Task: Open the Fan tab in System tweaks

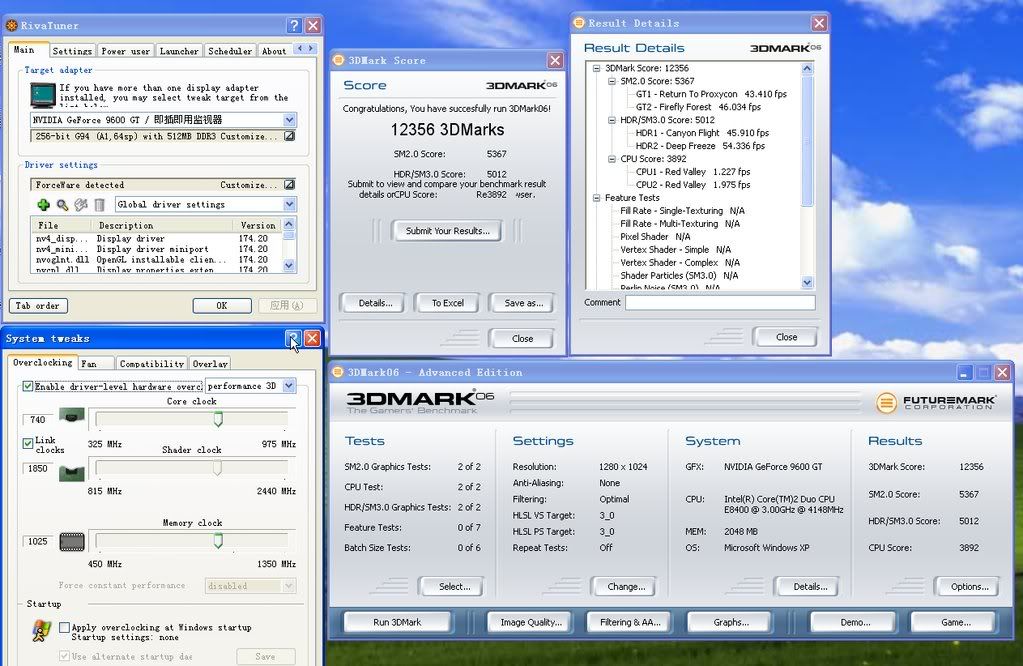Action: 96,363
